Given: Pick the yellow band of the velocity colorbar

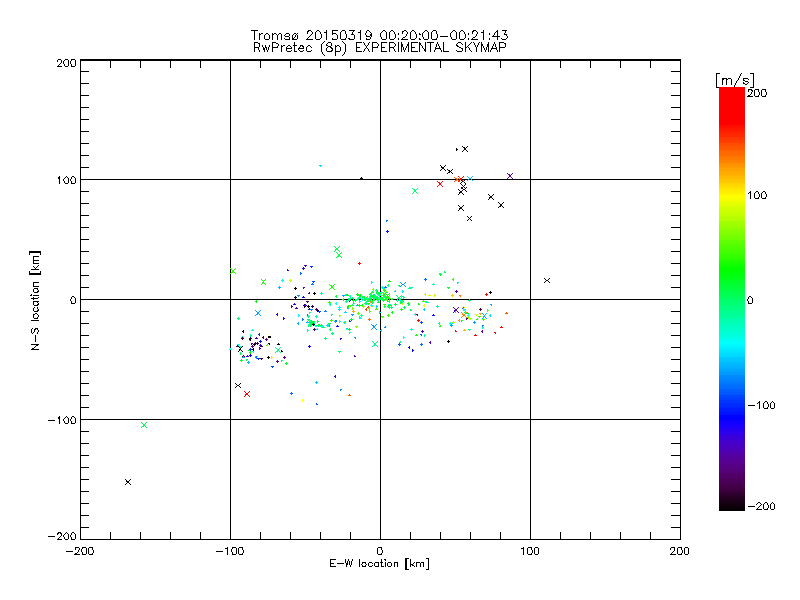Looking at the screenshot, I should 732,195.
